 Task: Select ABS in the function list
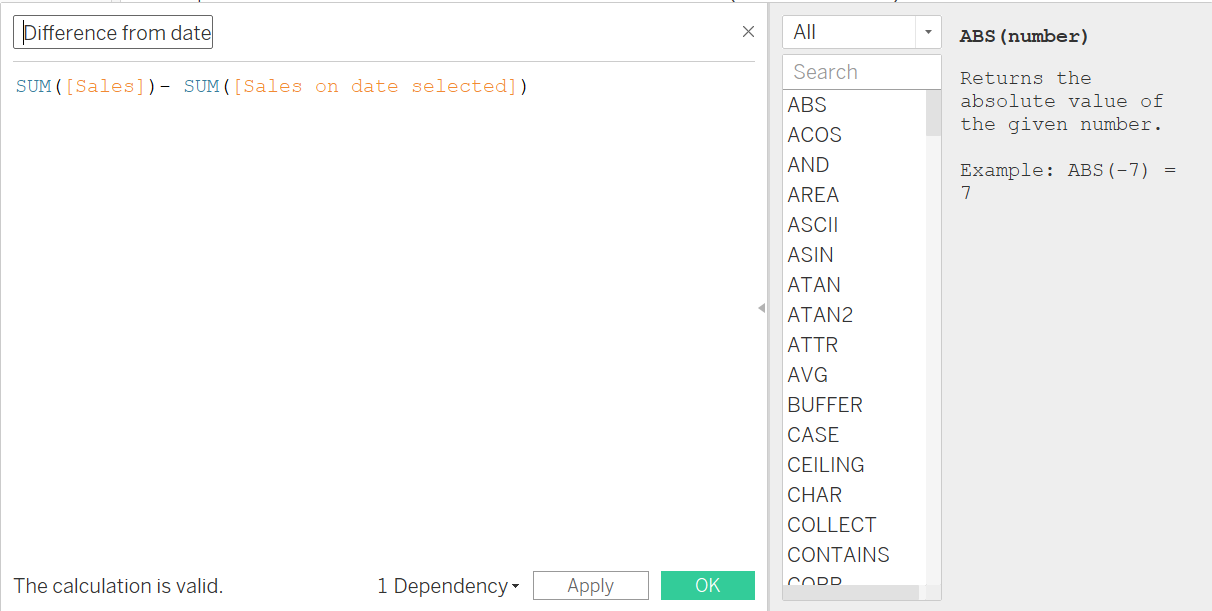pyautogui.click(x=807, y=105)
